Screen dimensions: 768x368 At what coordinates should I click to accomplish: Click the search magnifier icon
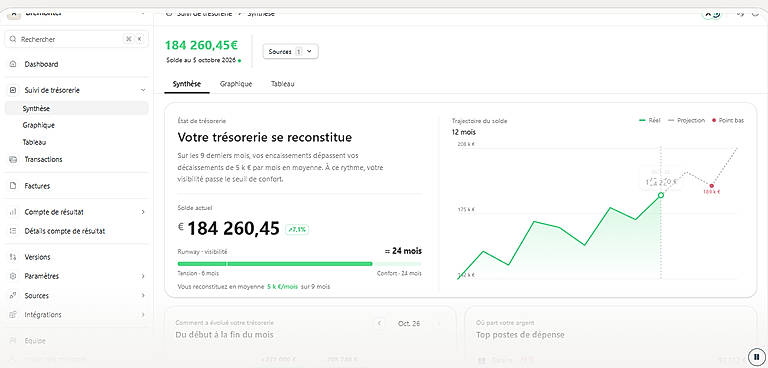[x=13, y=39]
